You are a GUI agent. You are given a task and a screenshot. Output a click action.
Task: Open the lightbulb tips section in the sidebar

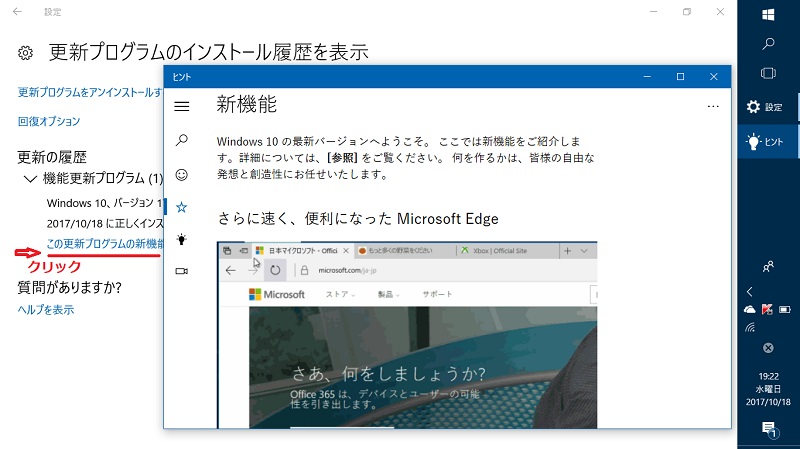(182, 239)
